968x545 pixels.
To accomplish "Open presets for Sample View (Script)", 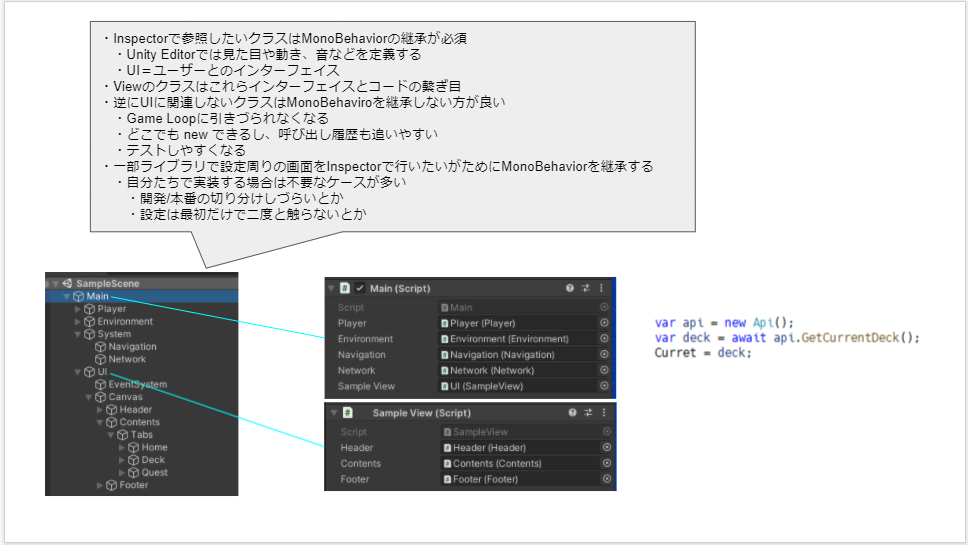I will 588,412.
